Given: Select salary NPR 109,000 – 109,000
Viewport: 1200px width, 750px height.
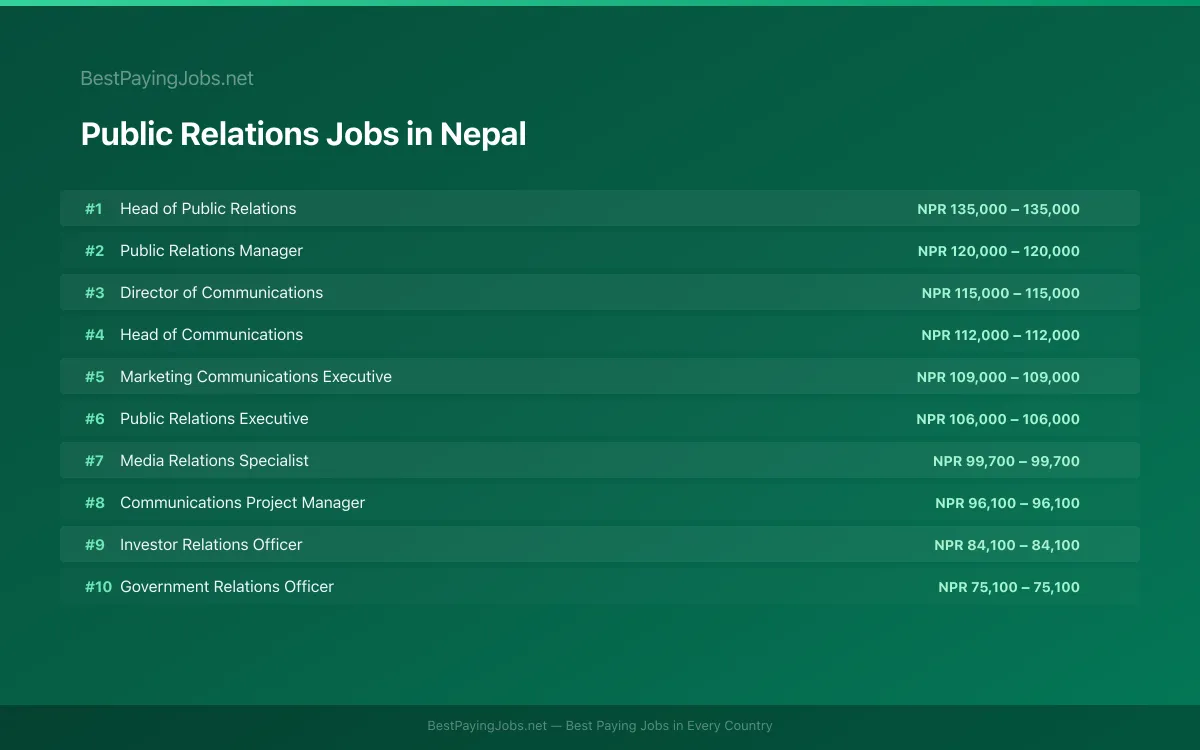Looking at the screenshot, I should tap(998, 377).
